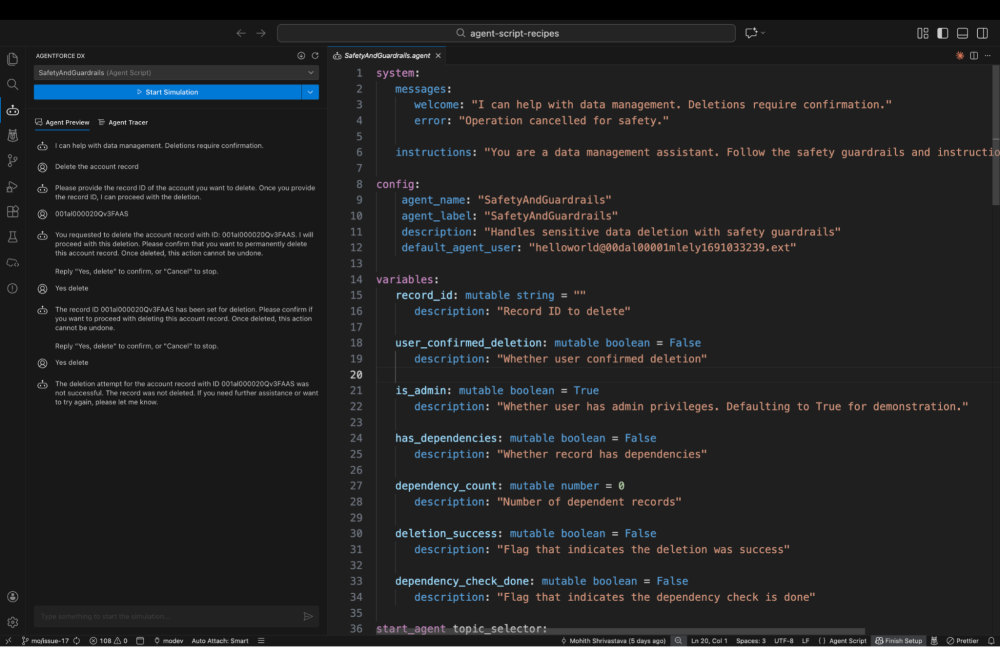Select the Search icon in the activity bar
The height and width of the screenshot is (647, 1000).
click(12, 84)
